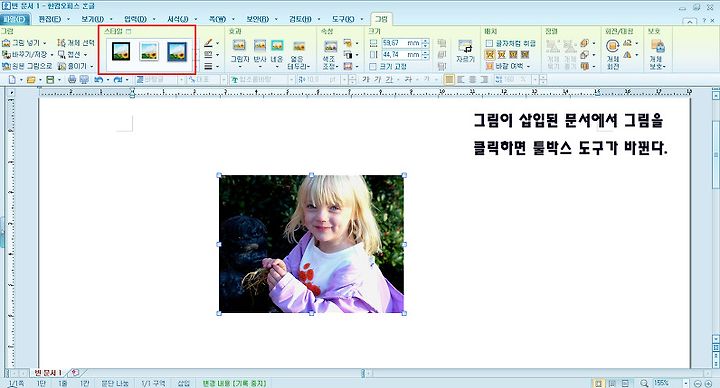
Task: Click the picture width input field
Action: (x=401, y=43)
